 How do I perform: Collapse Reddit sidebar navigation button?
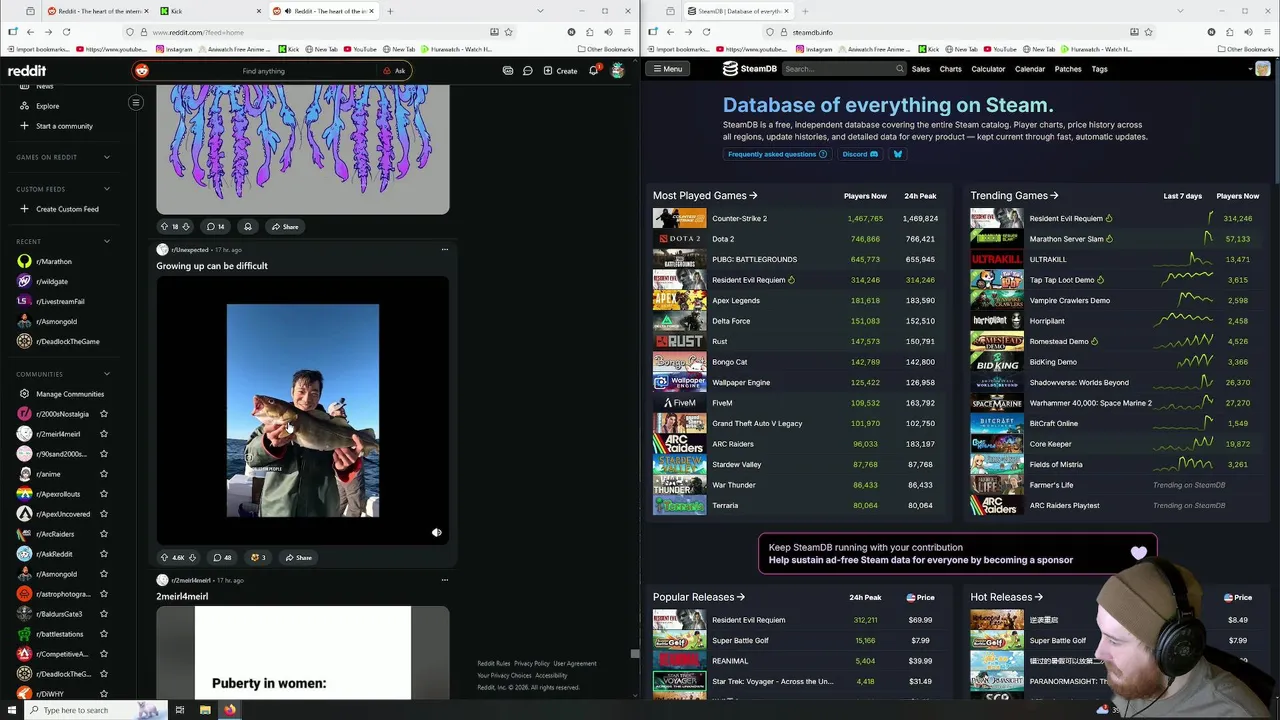coord(136,102)
